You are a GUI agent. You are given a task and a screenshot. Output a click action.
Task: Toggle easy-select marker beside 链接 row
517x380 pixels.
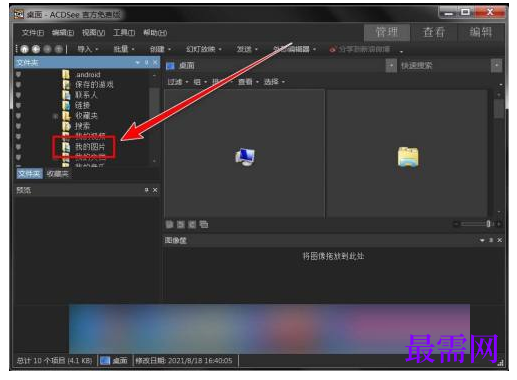click(19, 105)
